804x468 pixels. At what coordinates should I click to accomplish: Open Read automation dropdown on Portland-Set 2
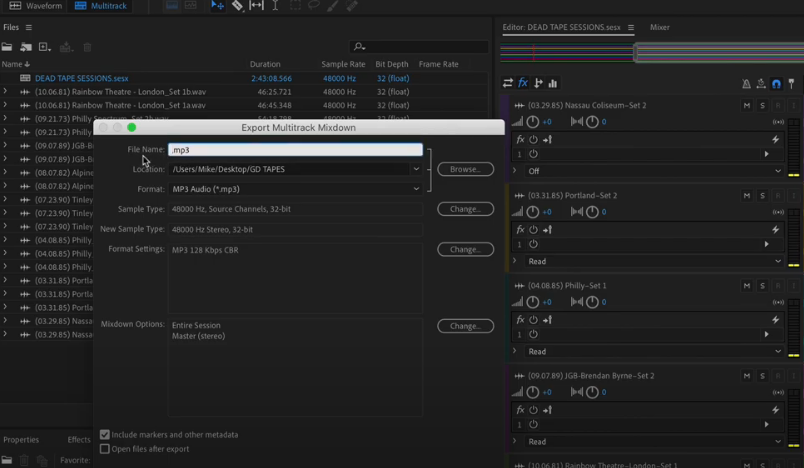coord(654,261)
